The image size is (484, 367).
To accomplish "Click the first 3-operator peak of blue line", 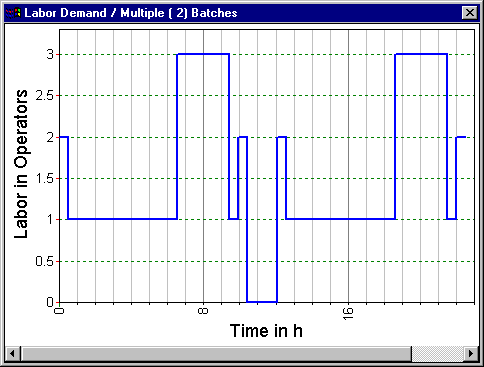I will (x=203, y=54).
